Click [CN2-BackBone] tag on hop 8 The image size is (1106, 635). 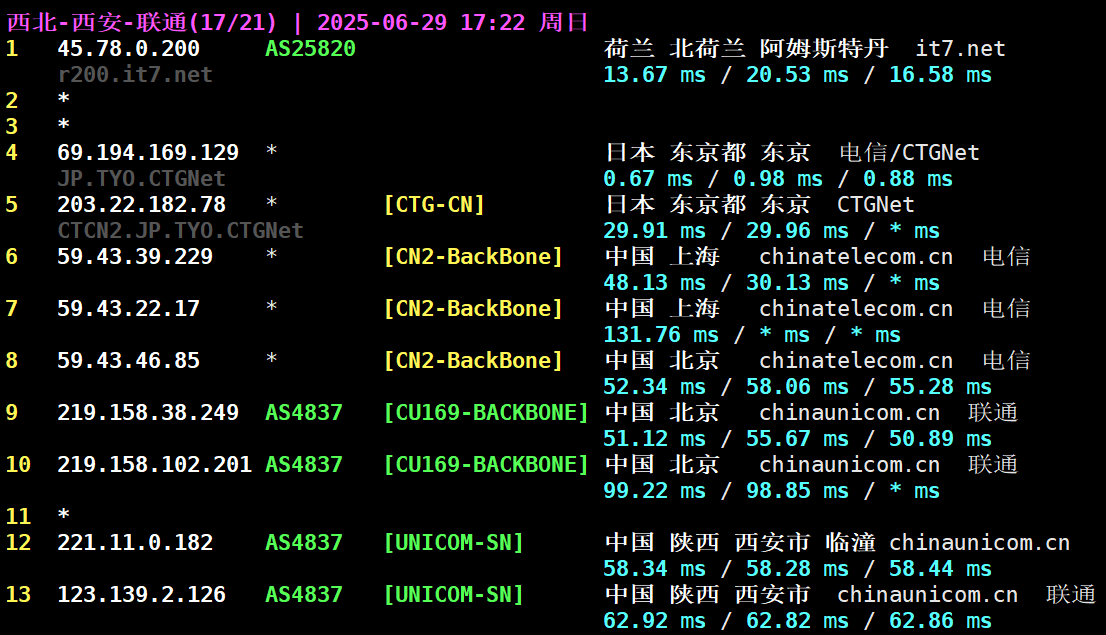point(473,361)
